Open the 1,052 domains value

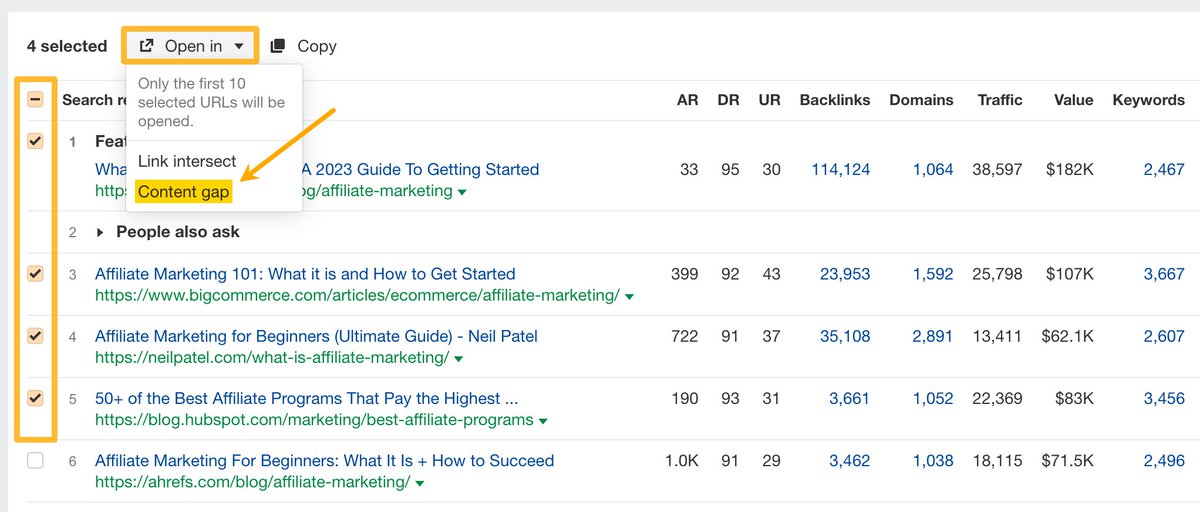click(x=933, y=398)
